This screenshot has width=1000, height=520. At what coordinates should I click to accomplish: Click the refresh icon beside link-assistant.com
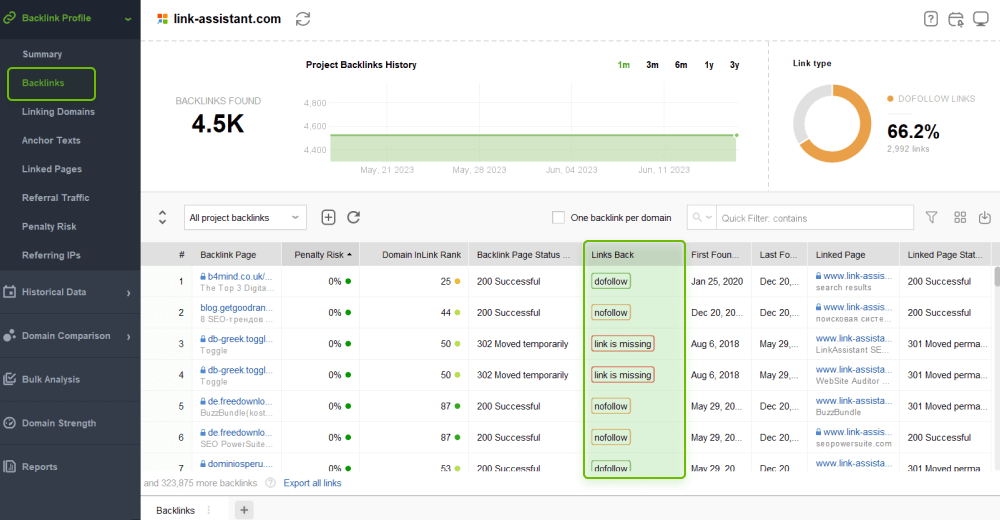(303, 19)
